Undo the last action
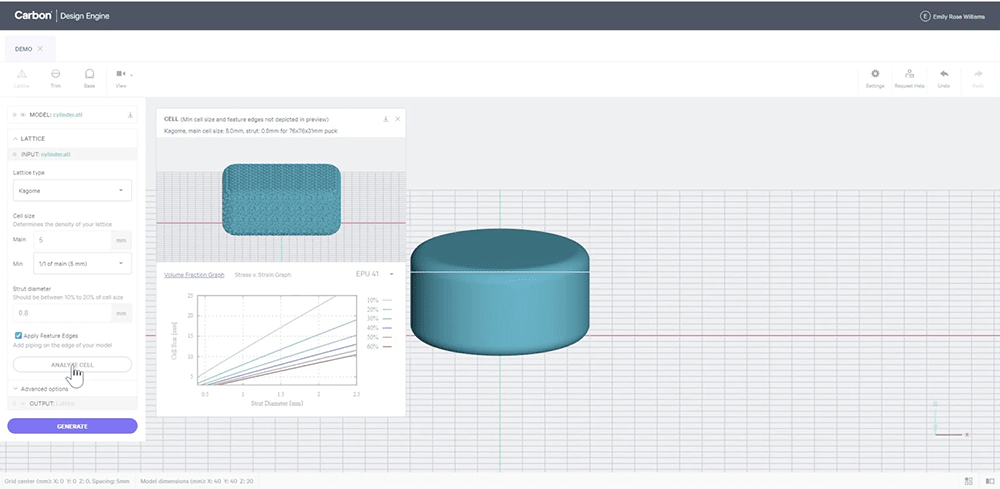 pos(944,78)
